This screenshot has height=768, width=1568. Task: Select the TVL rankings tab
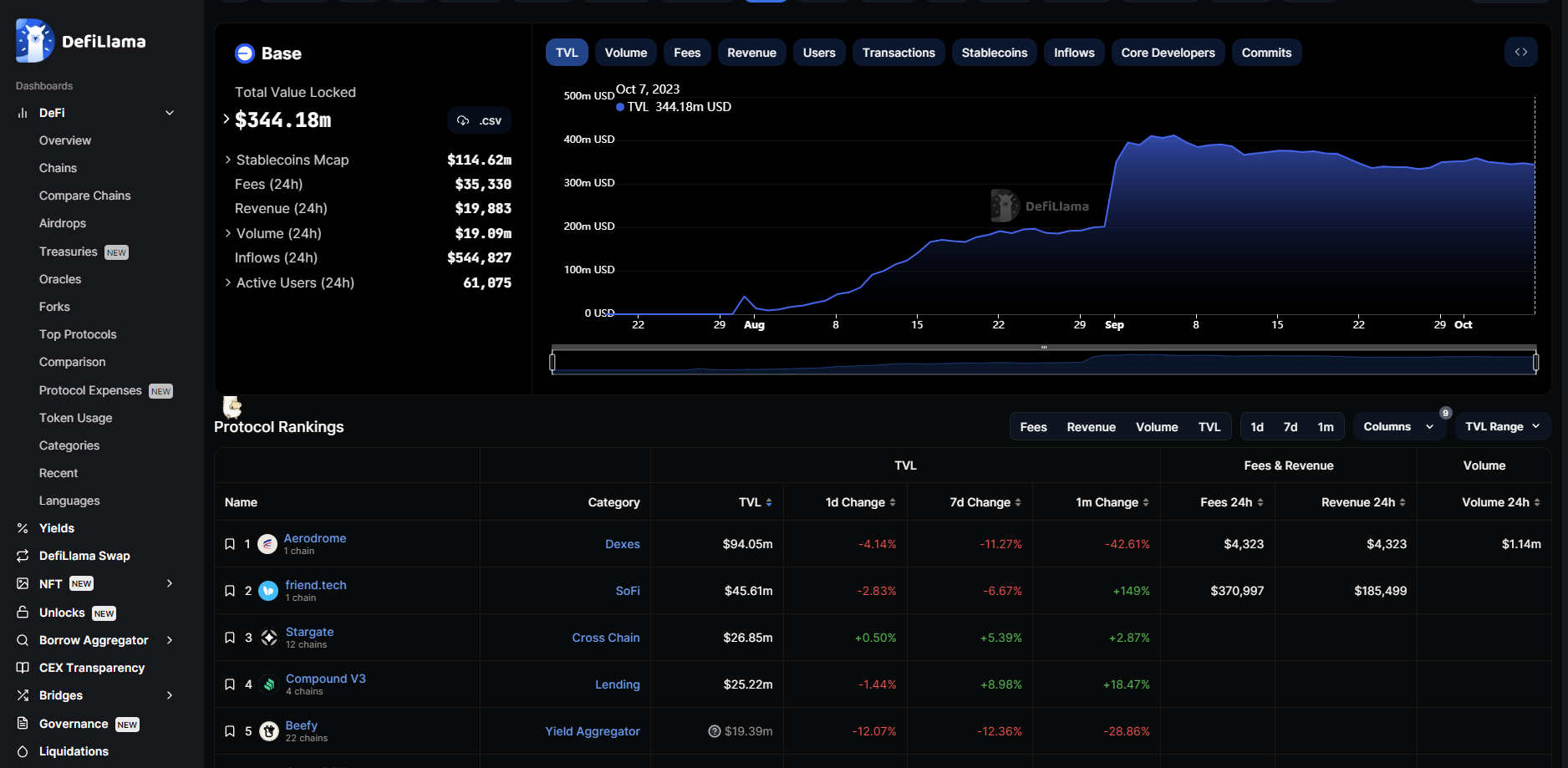1209,427
